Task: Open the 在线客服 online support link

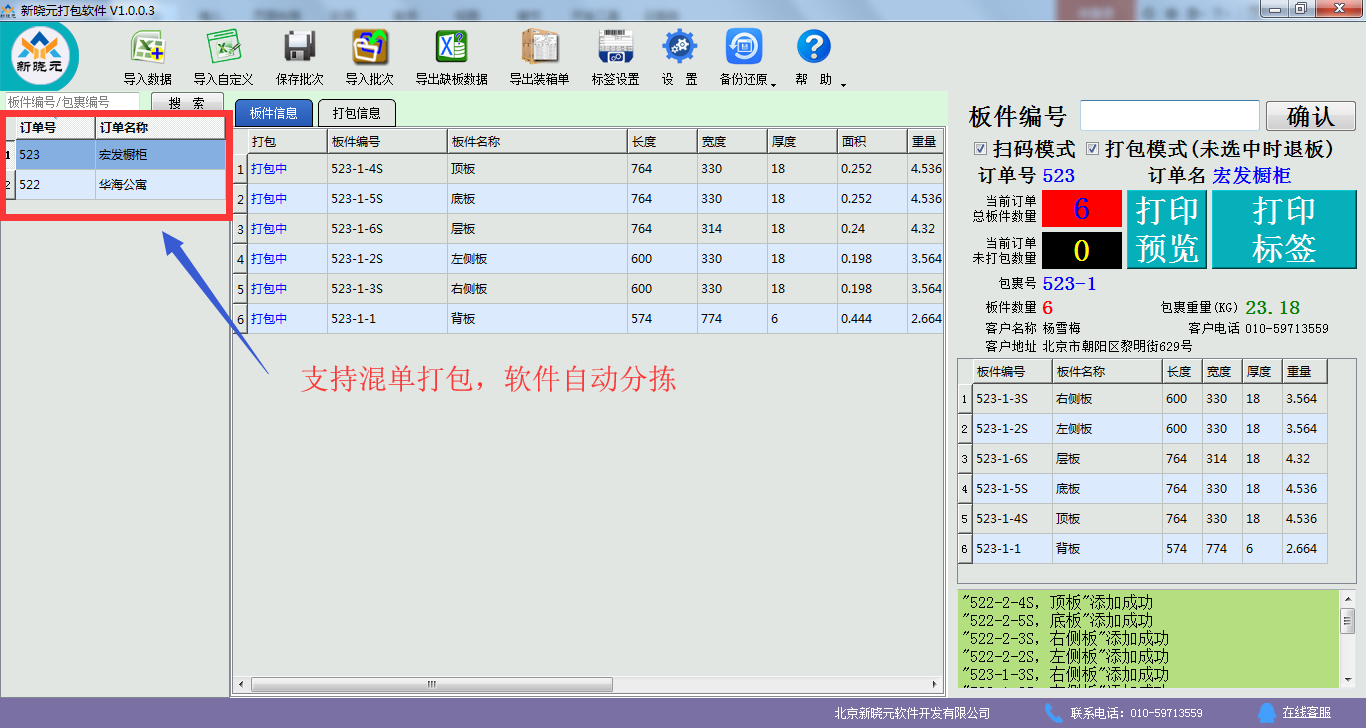Action: (1306, 713)
